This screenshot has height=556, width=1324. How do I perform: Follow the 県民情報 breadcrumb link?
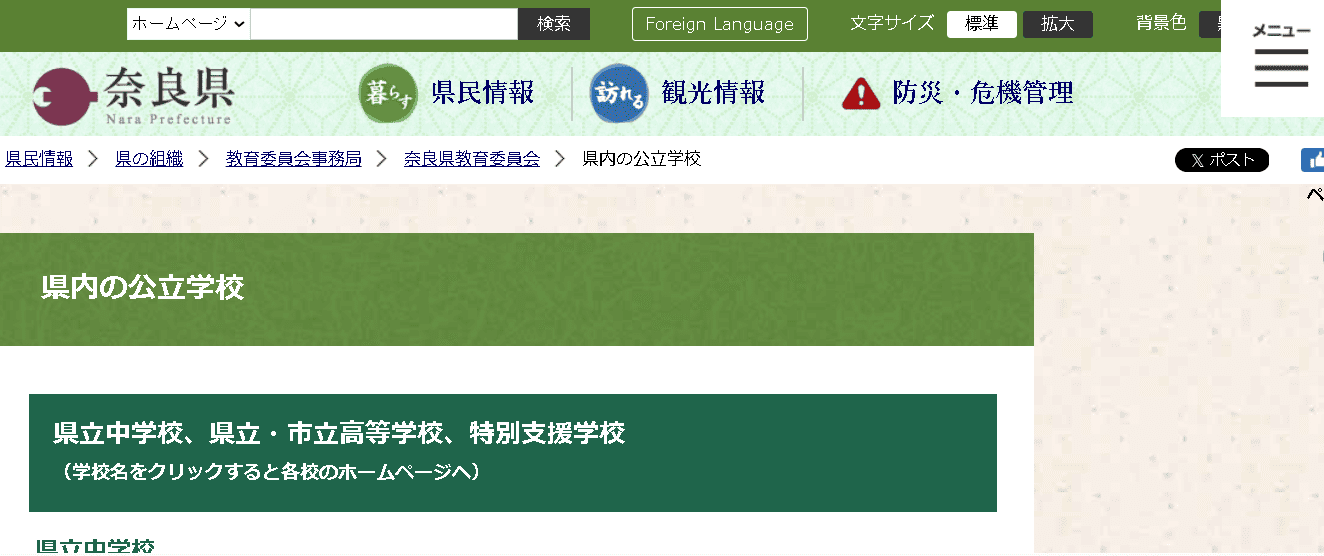39,159
